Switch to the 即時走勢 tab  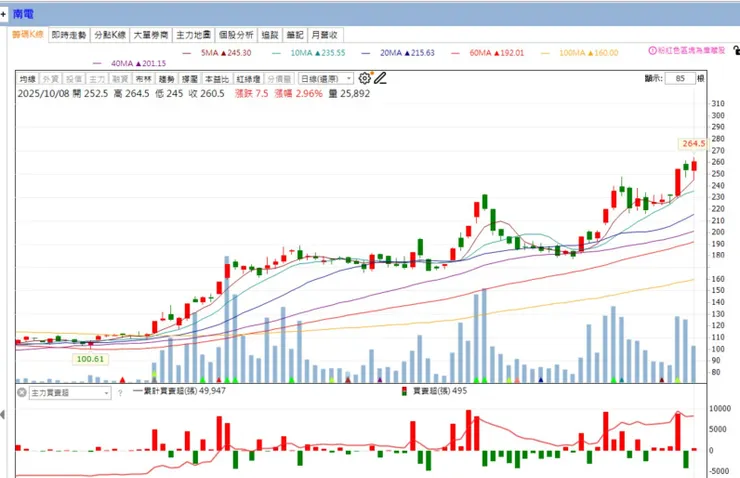click(x=69, y=35)
